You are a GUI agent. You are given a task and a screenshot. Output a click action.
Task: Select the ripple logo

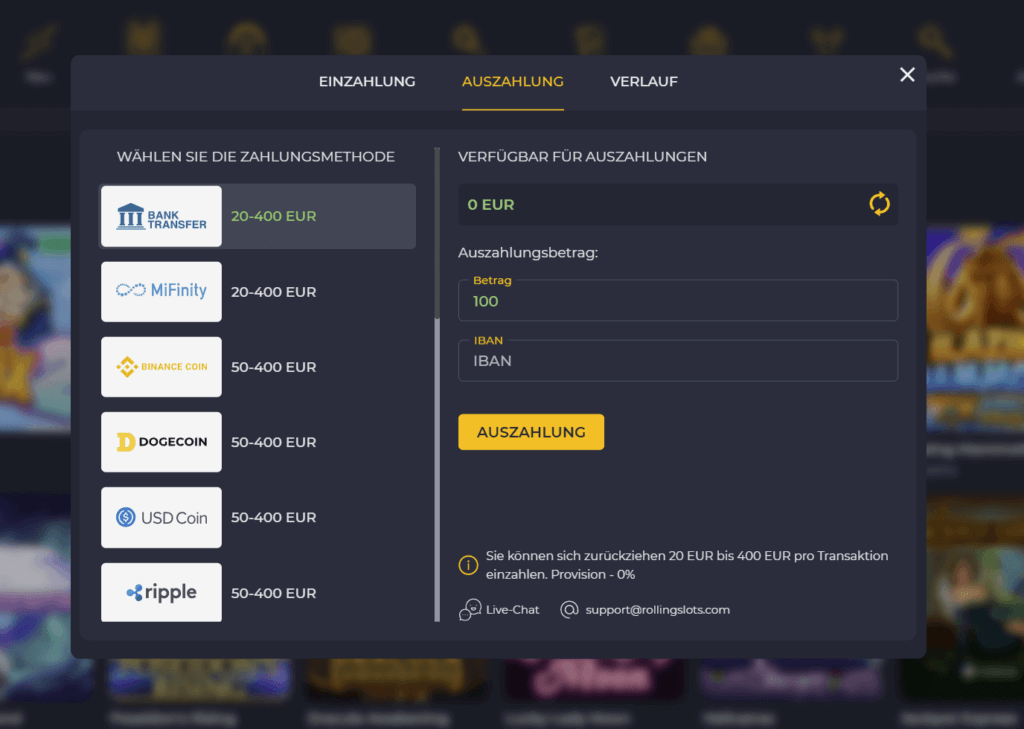click(x=161, y=592)
